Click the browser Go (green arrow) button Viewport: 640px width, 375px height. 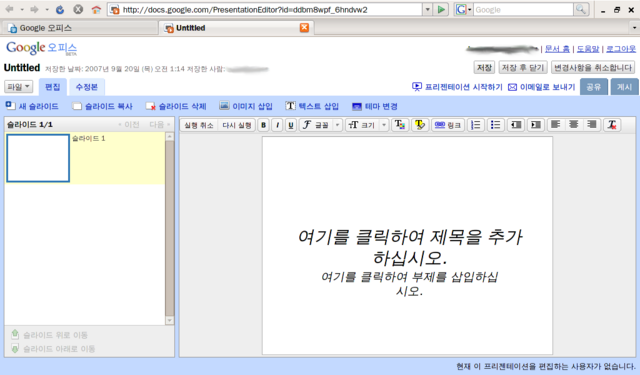coord(441,9)
